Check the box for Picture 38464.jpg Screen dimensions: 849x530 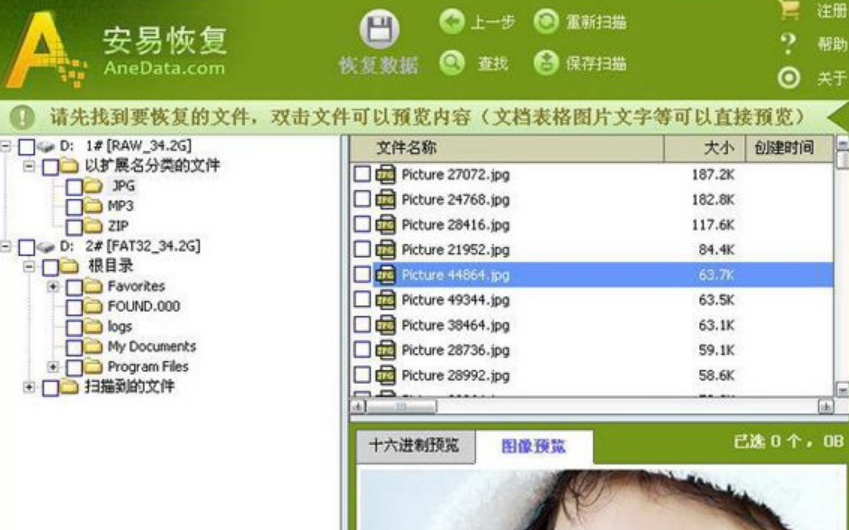click(362, 325)
